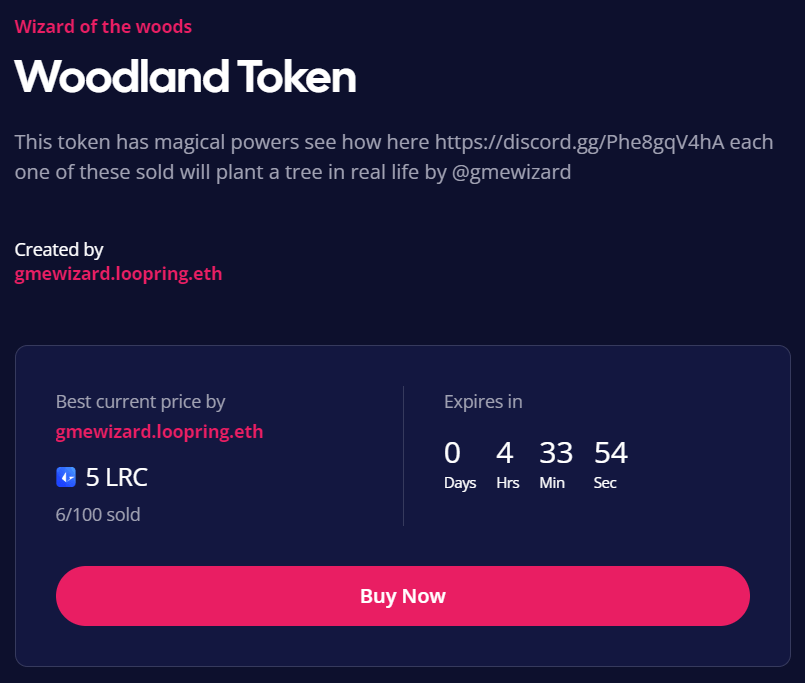The width and height of the screenshot is (805, 683).
Task: Click the 5 LRC price text
Action: click(117, 478)
